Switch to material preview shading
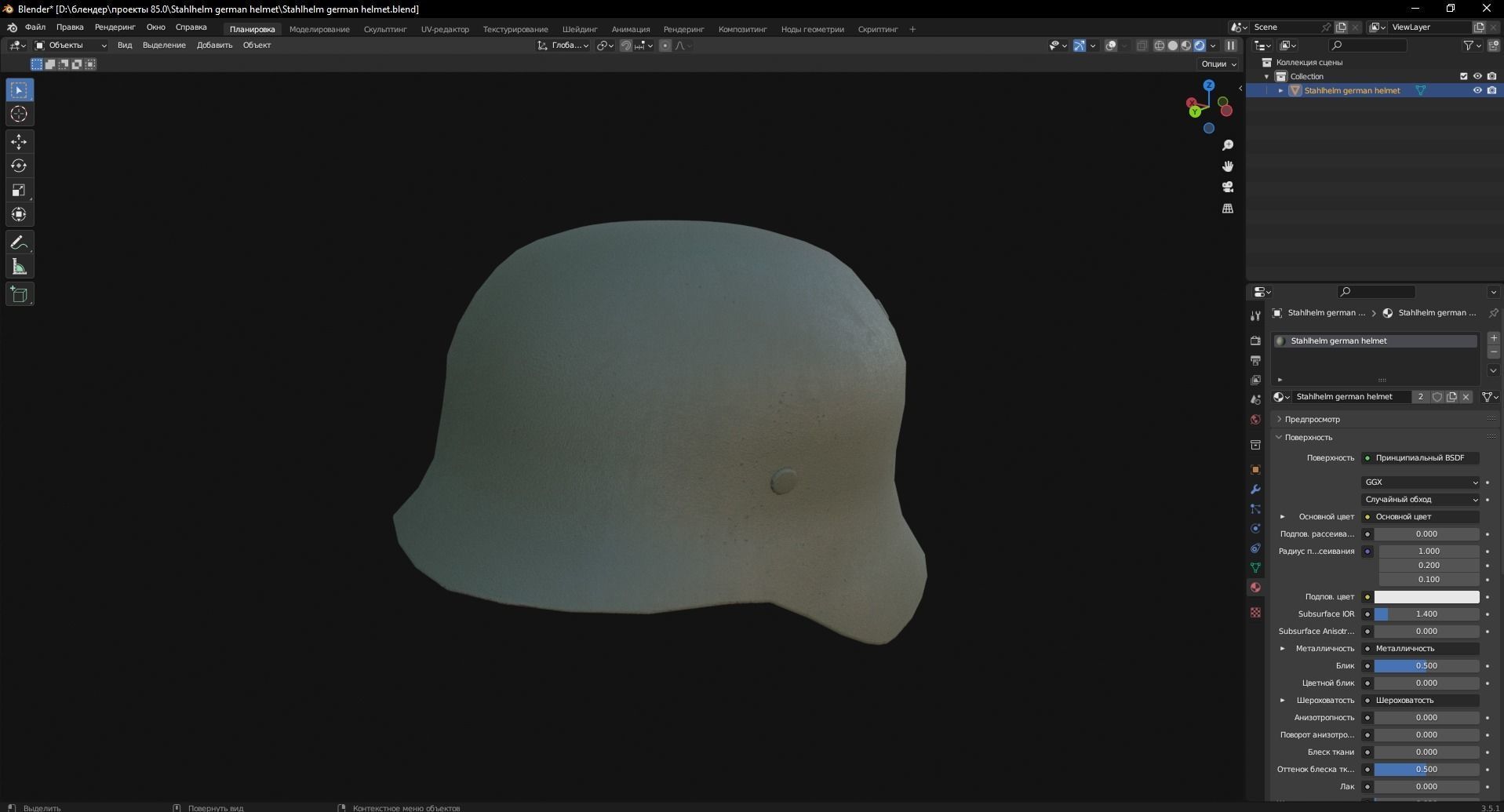Image resolution: width=1504 pixels, height=812 pixels. (x=1186, y=46)
